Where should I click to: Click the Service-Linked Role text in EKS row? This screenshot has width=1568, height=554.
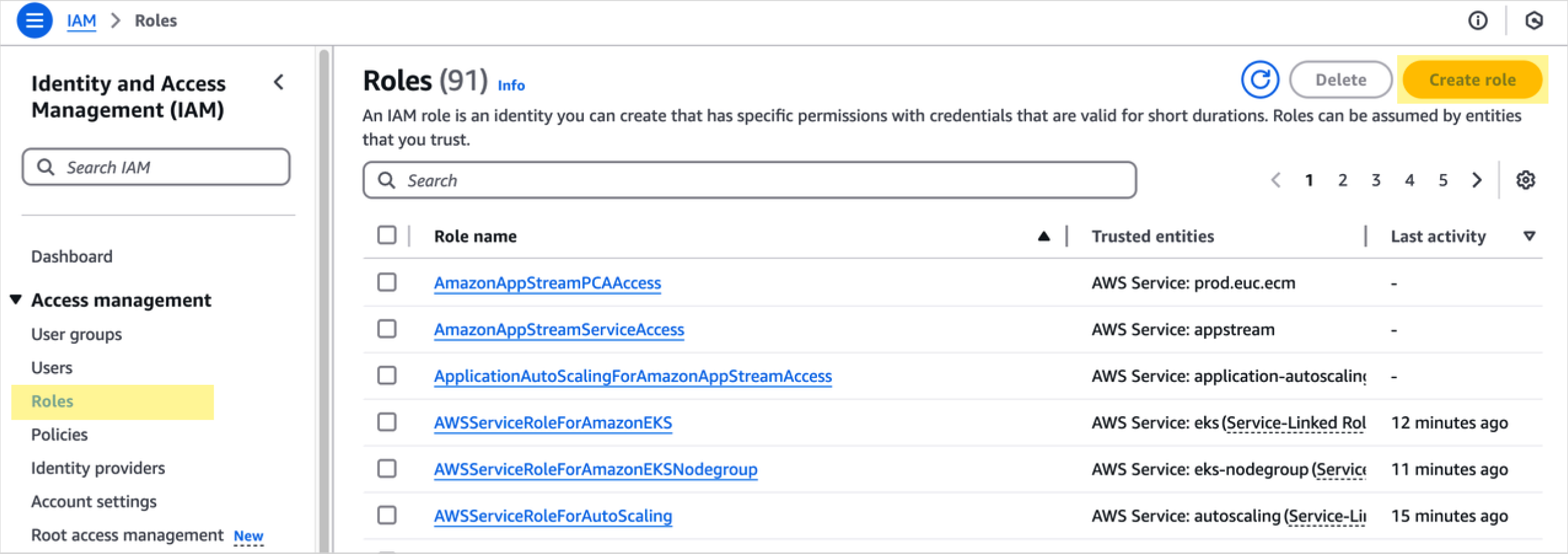click(1296, 423)
